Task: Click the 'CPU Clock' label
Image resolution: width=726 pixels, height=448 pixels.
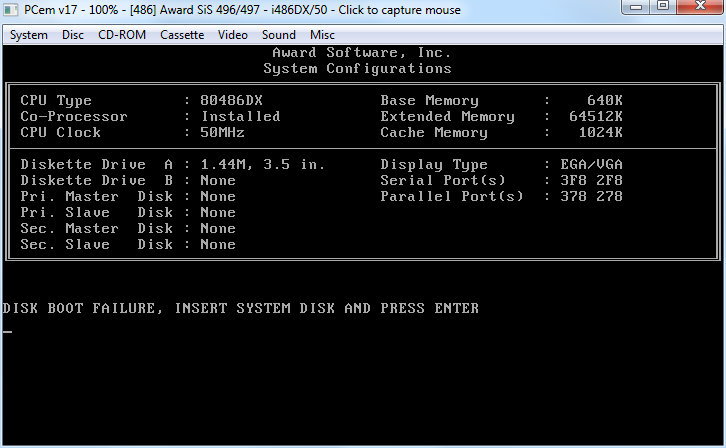Action: click(60, 132)
